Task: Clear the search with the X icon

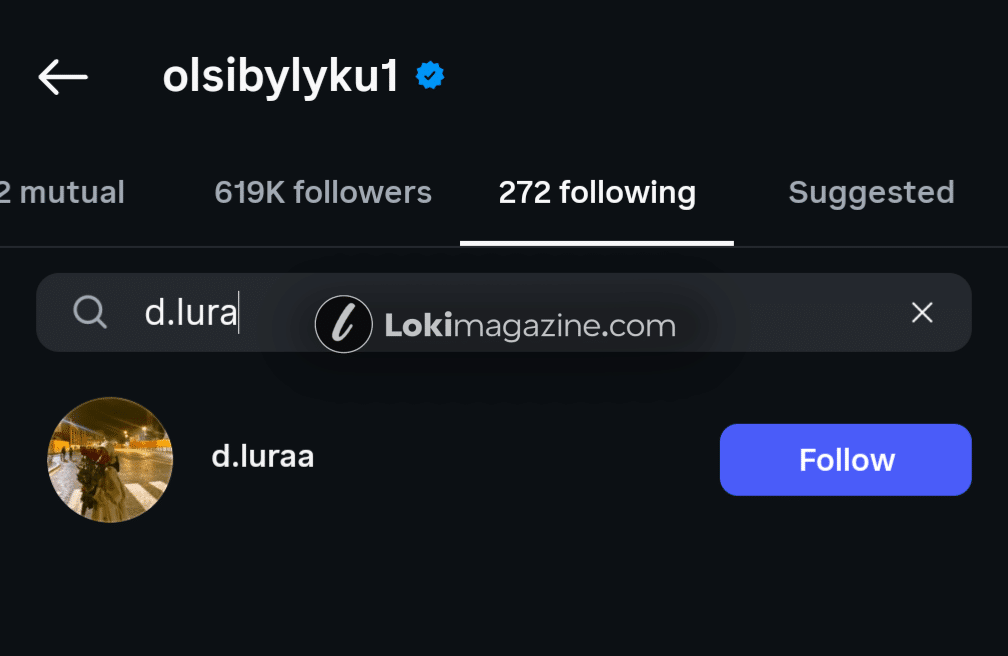Action: [922, 313]
